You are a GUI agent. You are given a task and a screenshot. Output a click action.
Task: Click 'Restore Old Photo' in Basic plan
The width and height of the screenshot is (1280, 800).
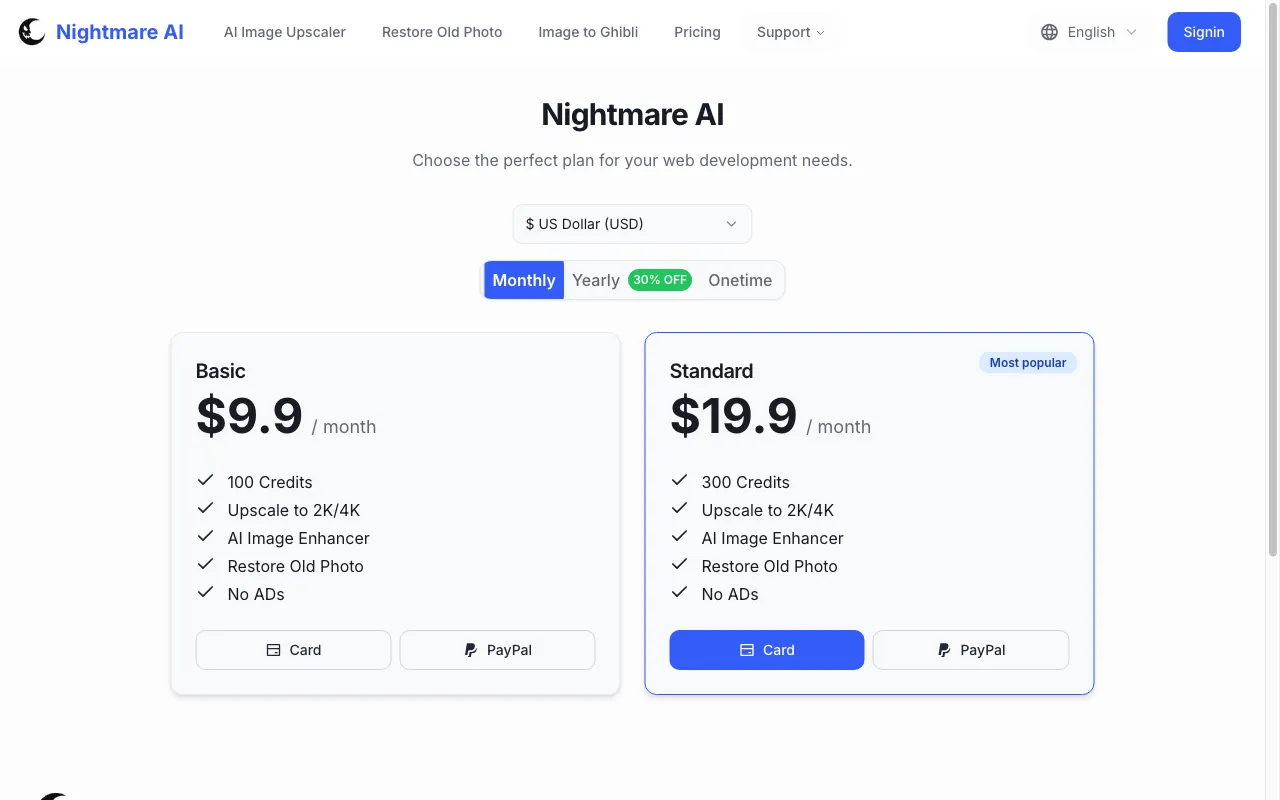pyautogui.click(x=296, y=566)
